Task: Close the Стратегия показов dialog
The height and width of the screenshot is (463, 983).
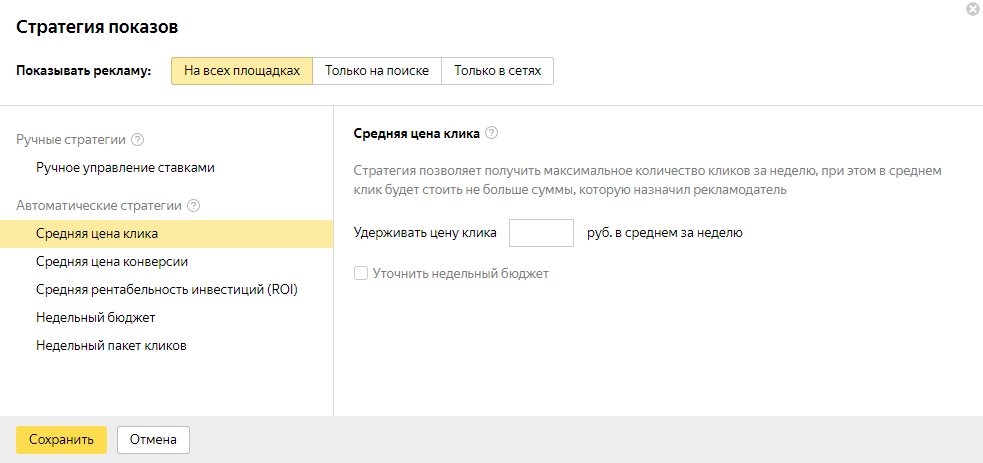Action: click(x=972, y=9)
